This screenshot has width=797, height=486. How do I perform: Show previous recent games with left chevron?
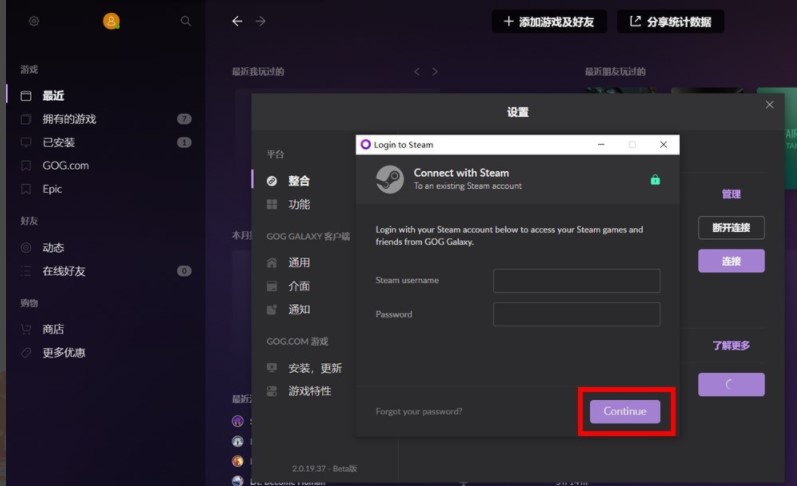coord(417,72)
